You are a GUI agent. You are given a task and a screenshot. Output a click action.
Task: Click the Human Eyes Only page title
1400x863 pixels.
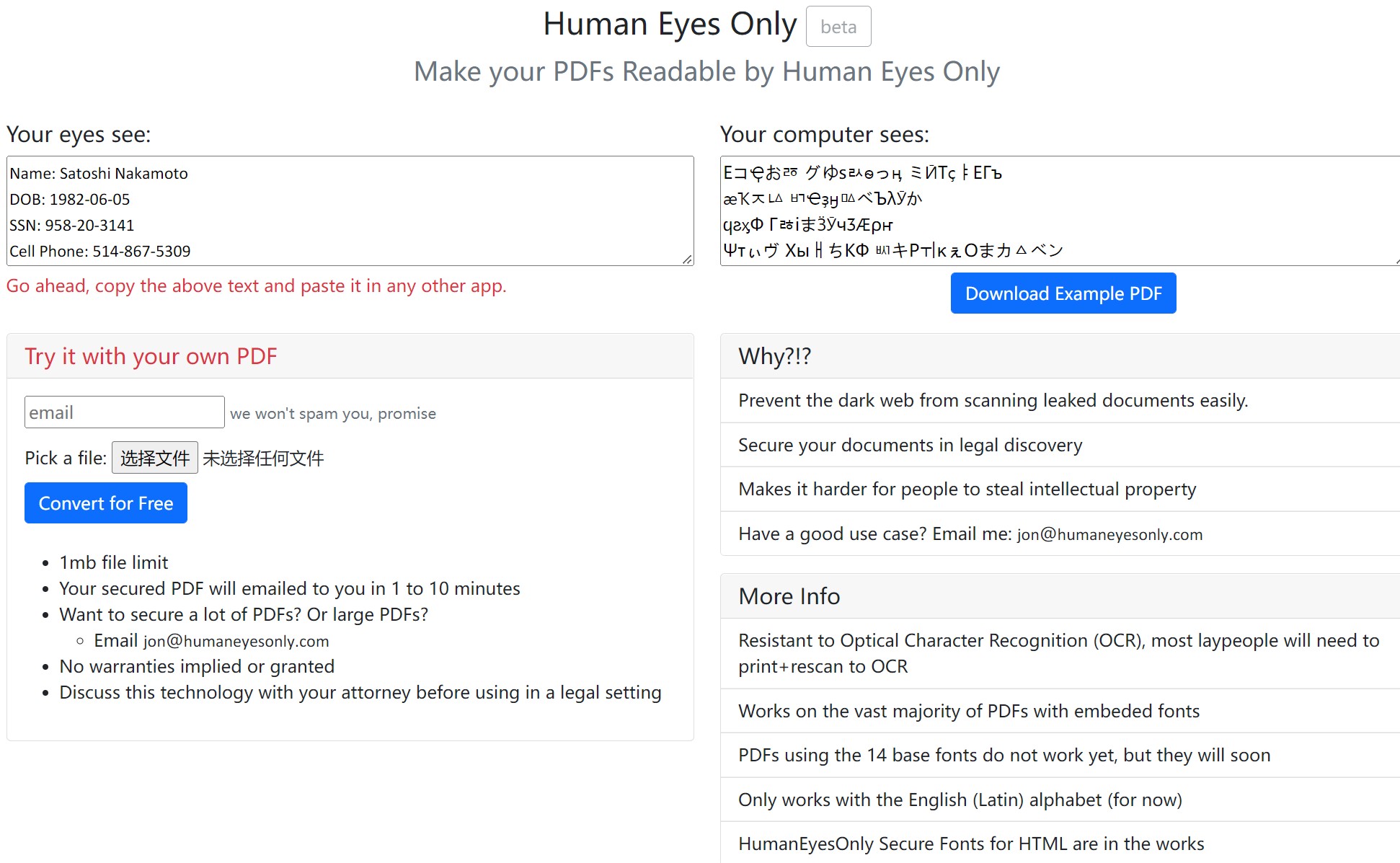pos(670,25)
